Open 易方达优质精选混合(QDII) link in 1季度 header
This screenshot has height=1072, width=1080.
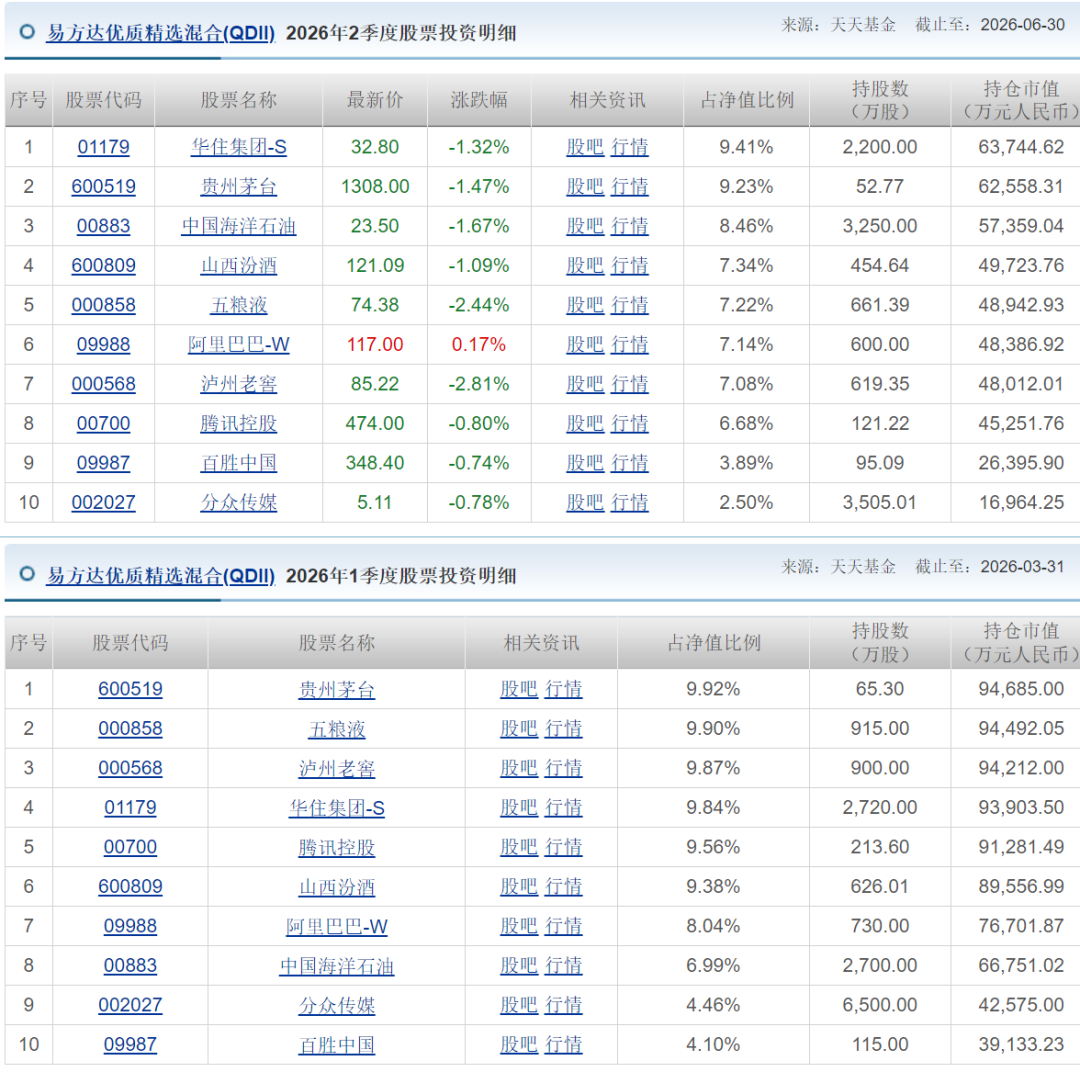pos(160,575)
